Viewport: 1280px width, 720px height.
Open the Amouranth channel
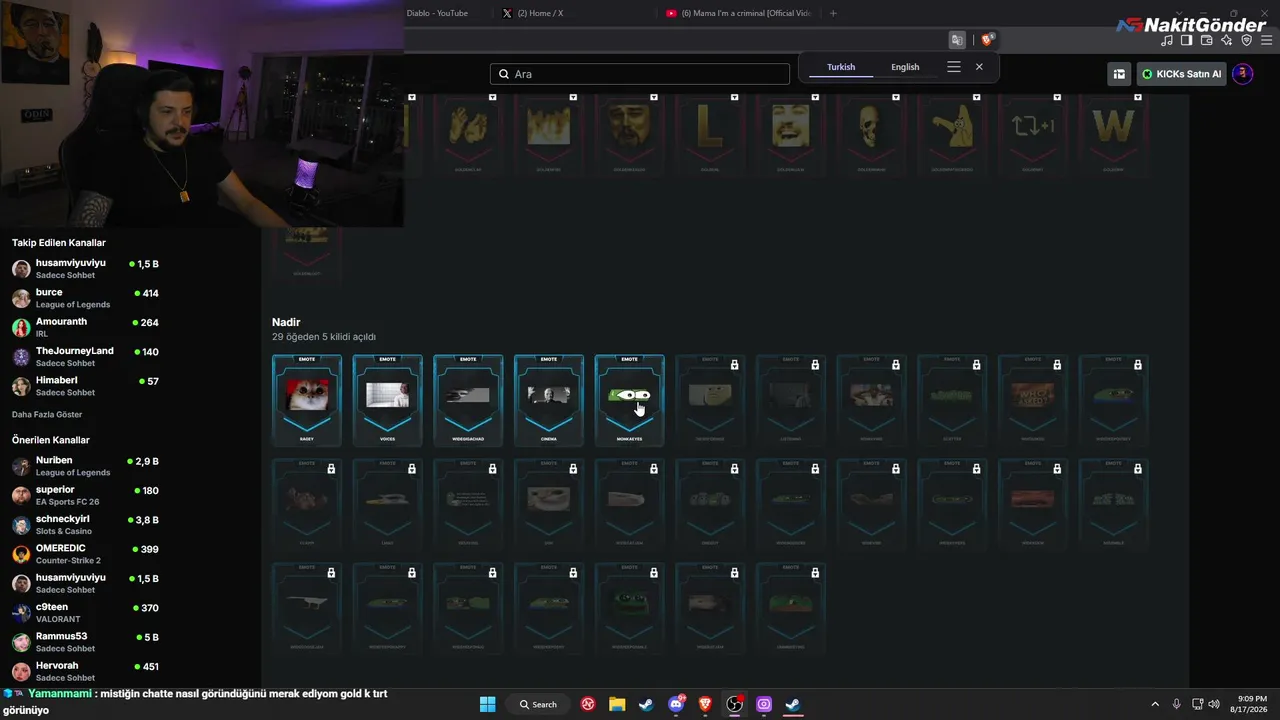point(85,327)
